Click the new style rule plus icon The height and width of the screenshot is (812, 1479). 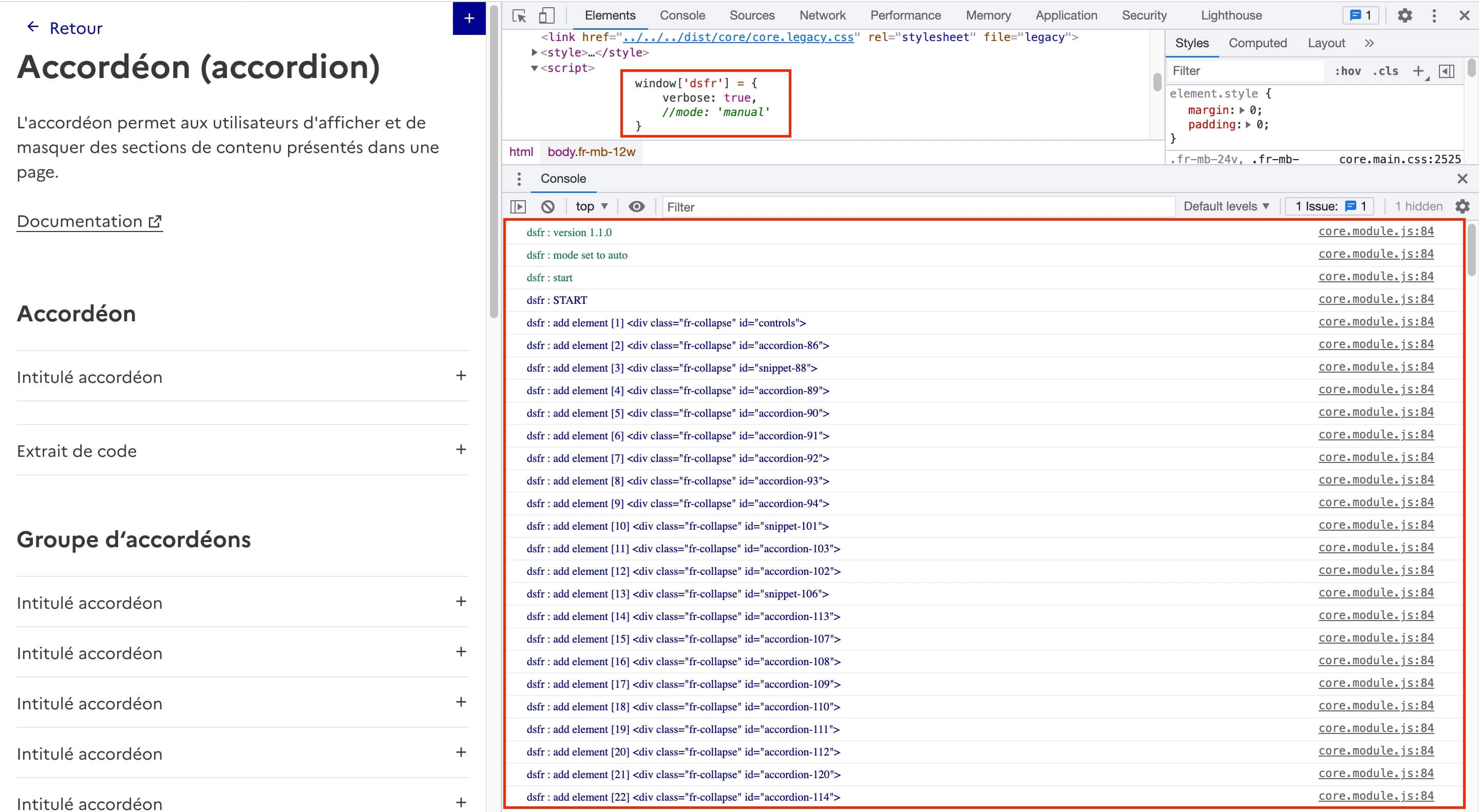point(1418,71)
